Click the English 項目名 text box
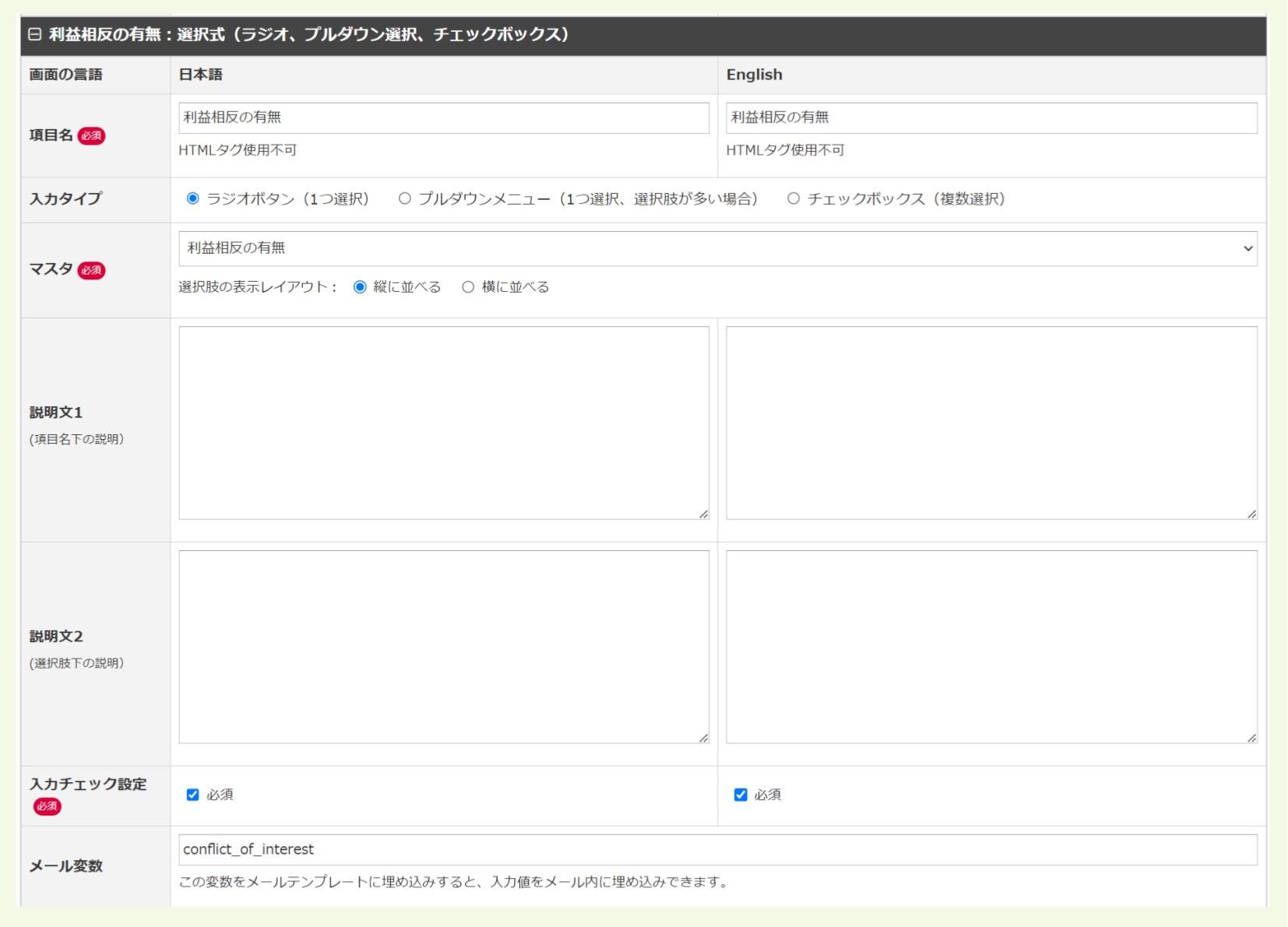Viewport: 1288px width, 927px height. (x=991, y=118)
